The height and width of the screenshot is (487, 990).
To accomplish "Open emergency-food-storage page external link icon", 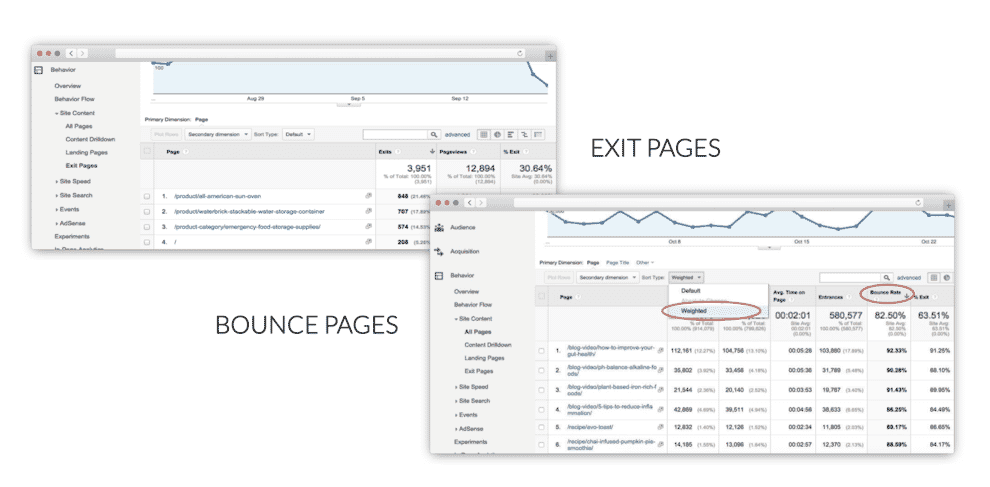I will 368,226.
